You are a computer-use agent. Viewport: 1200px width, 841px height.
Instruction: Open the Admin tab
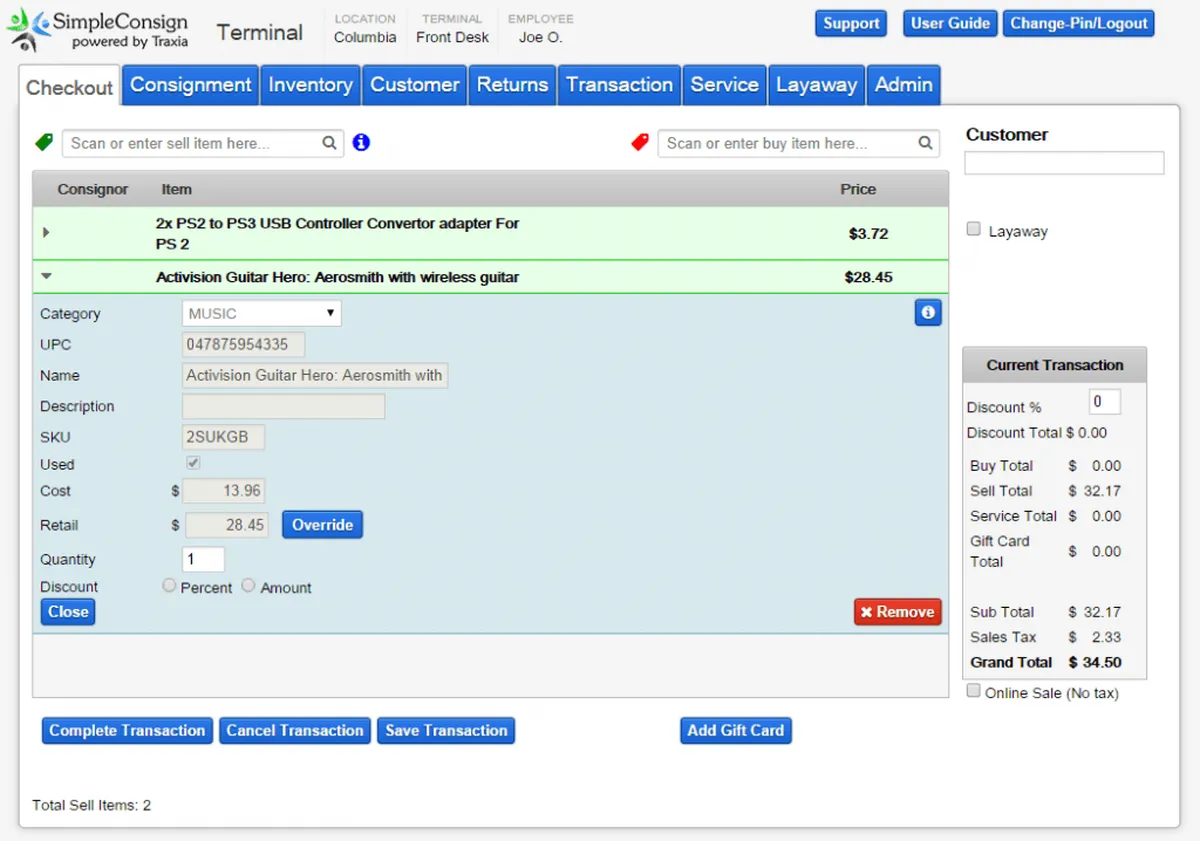(903, 85)
